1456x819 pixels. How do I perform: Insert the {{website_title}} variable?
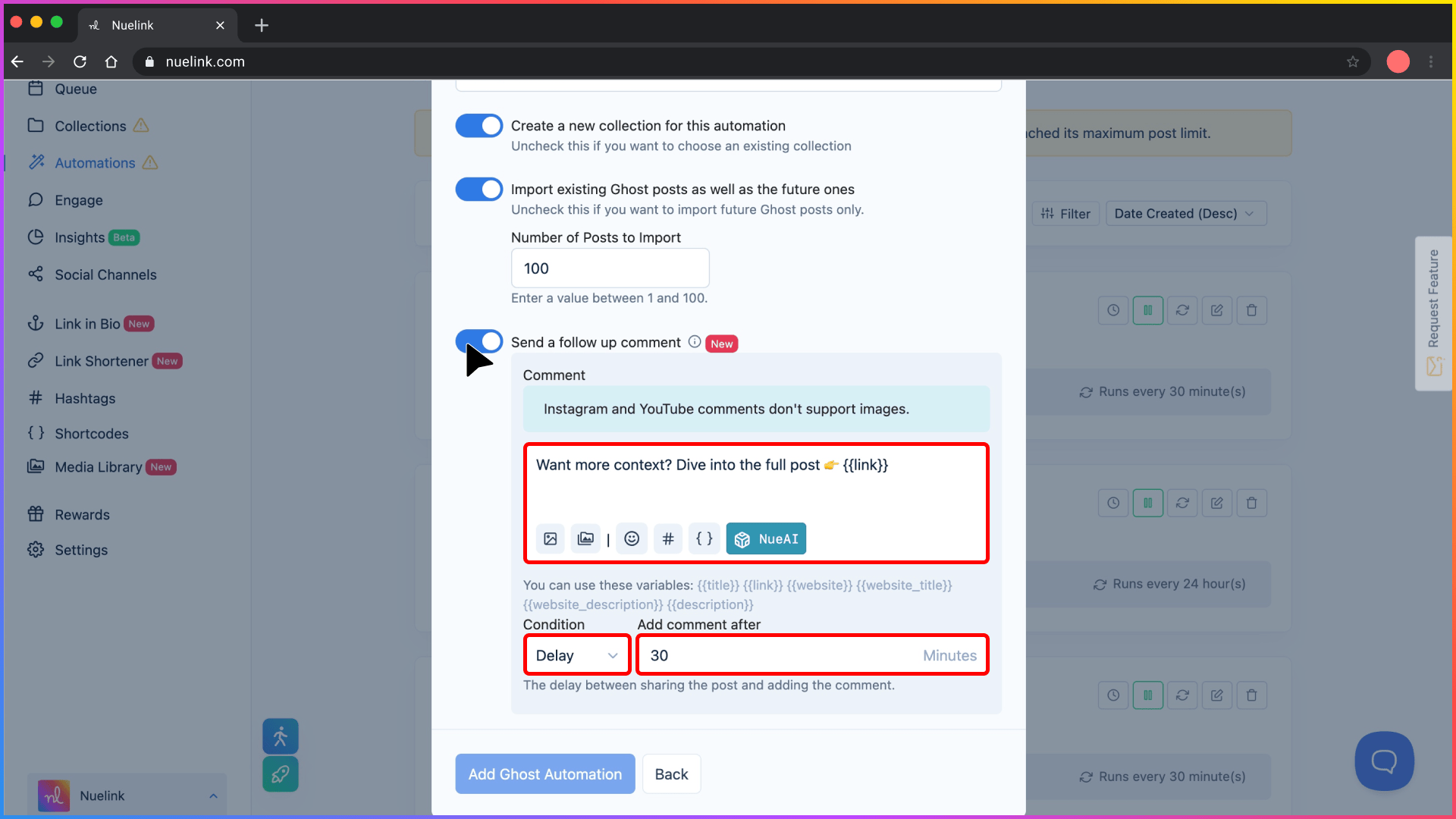coord(904,585)
